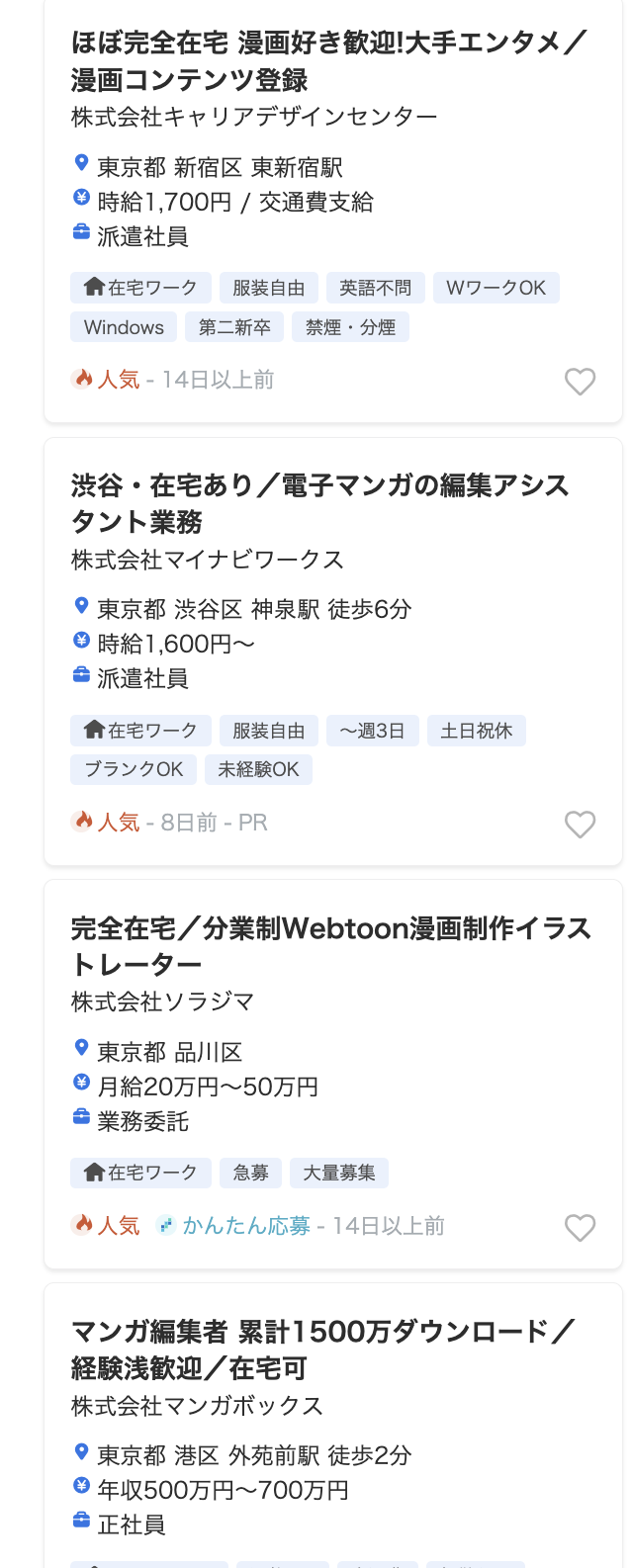
Task: Select the WワークOK tag
Action: [x=496, y=288]
